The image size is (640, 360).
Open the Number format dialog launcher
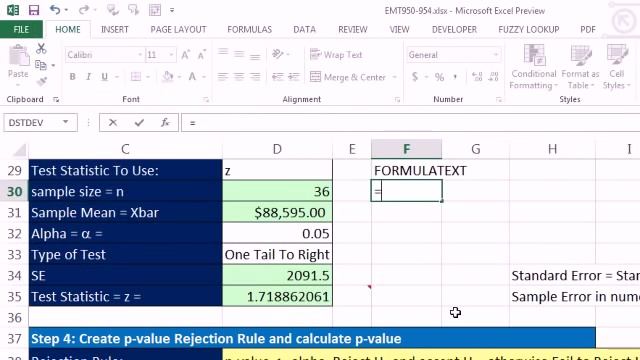click(498, 100)
